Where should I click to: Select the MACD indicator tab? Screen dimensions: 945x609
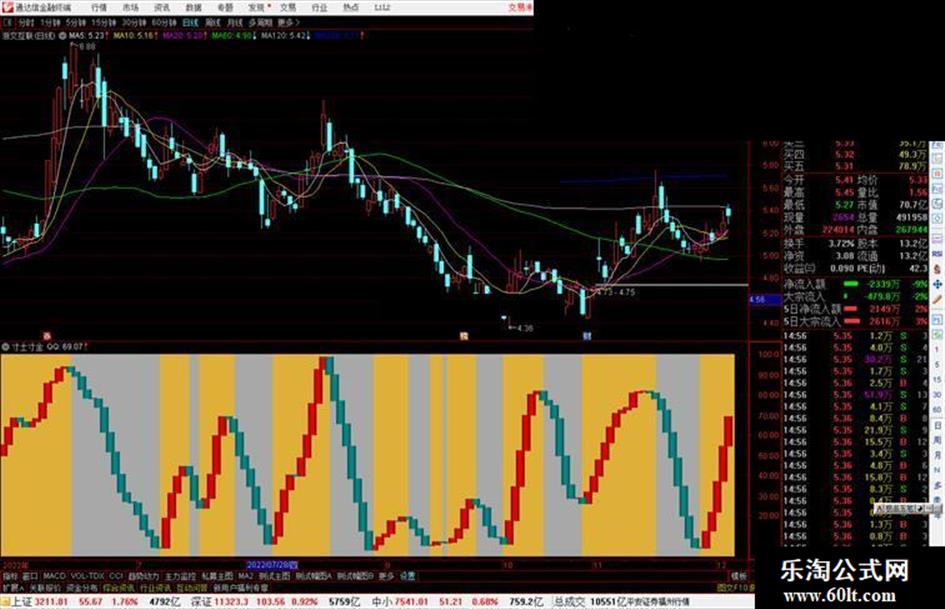click(x=54, y=576)
